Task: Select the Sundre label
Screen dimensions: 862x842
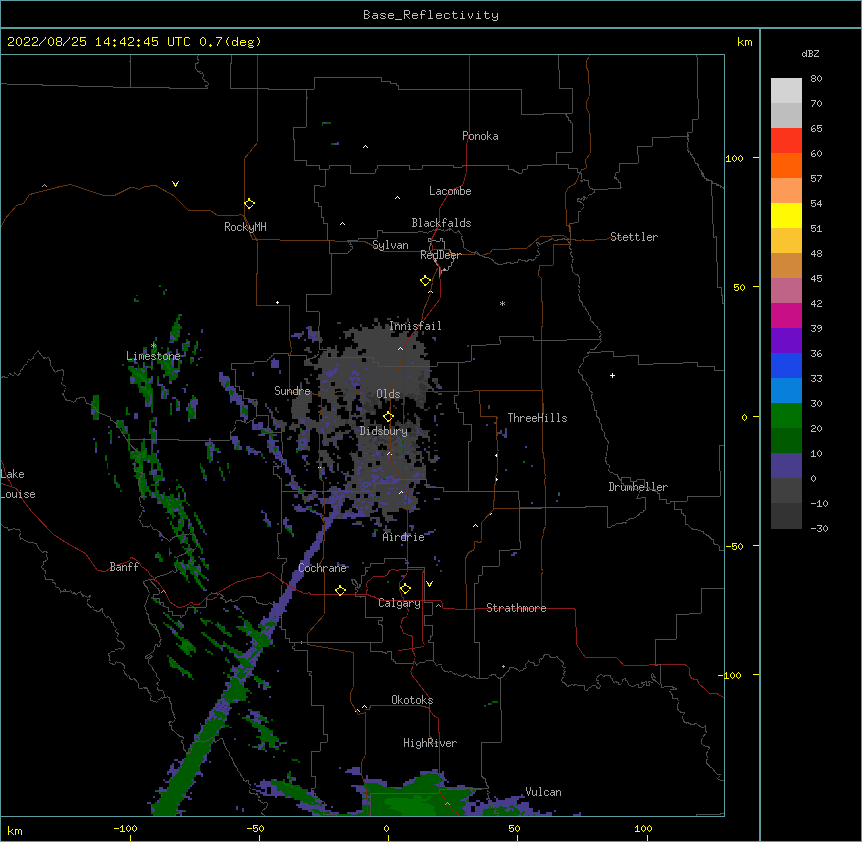Action: click(292, 391)
